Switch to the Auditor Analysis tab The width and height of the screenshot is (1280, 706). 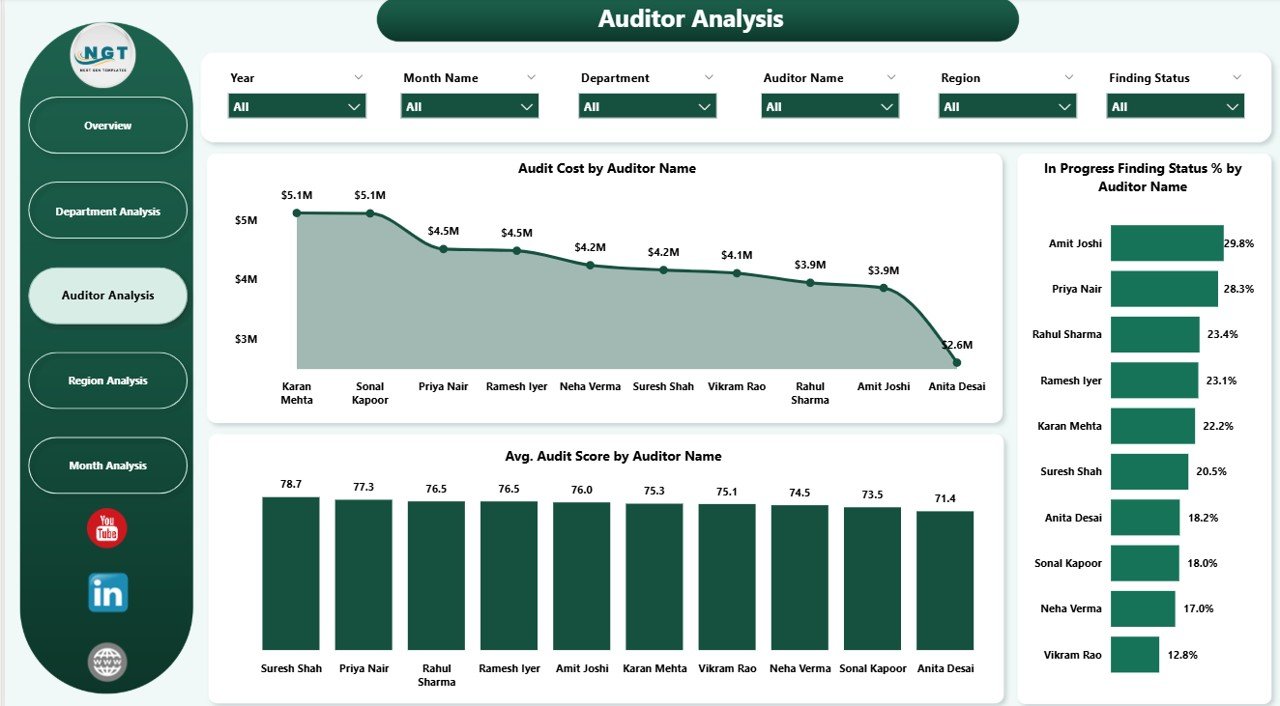click(107, 296)
